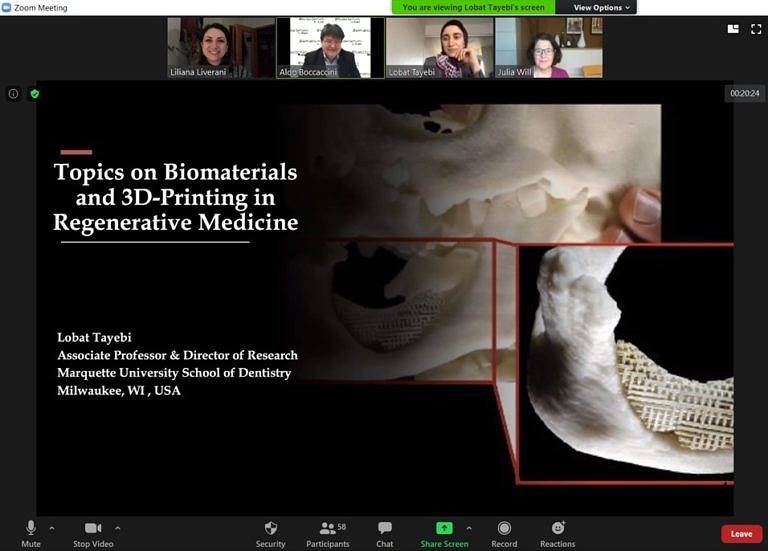Select Lobat Tayebi's video thumbnail

(440, 48)
